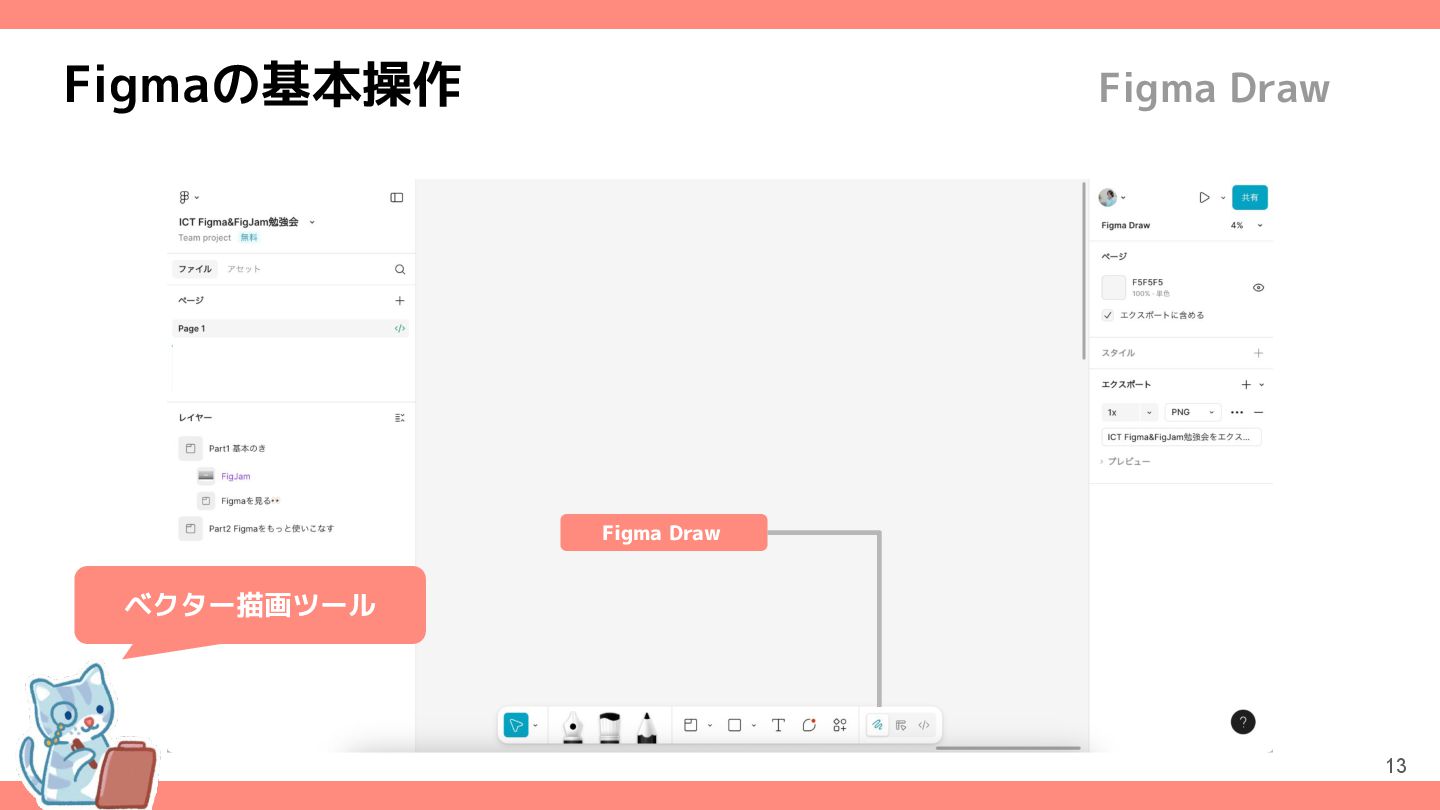Image resolution: width=1440 pixels, height=810 pixels.
Task: Select the Frame tool
Action: (x=690, y=725)
